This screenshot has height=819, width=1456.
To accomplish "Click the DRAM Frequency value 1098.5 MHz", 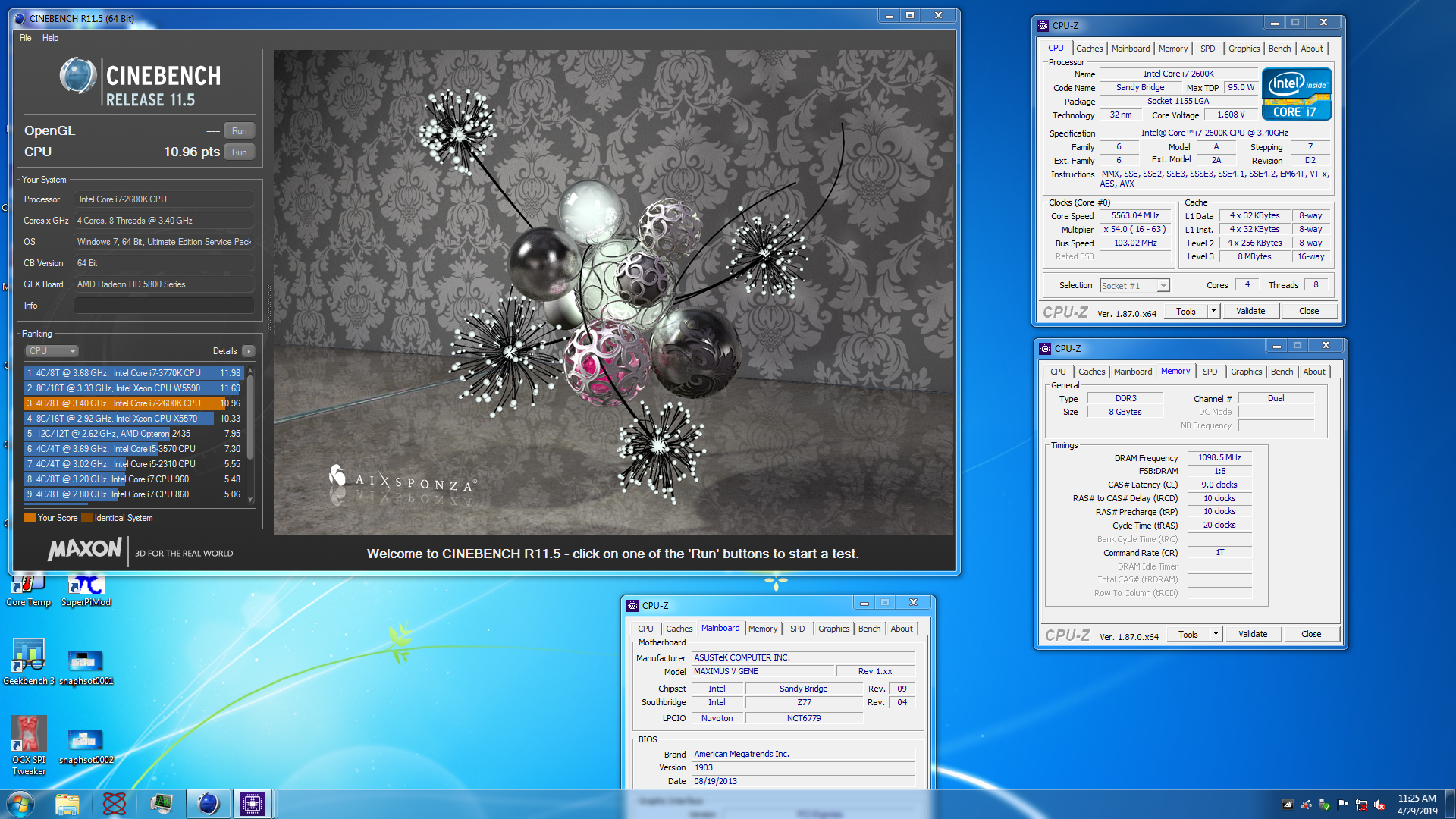I will (x=1219, y=458).
